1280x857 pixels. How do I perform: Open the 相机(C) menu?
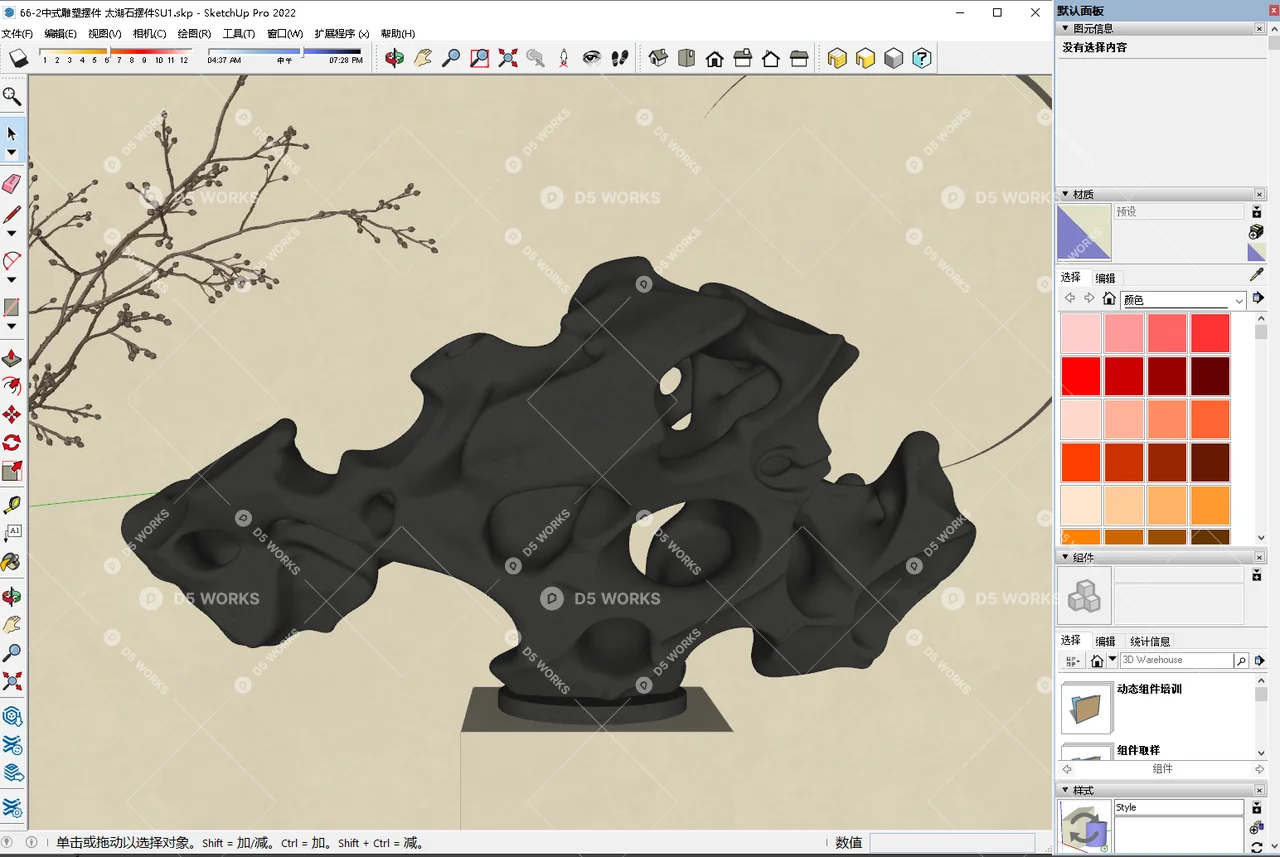(150, 33)
